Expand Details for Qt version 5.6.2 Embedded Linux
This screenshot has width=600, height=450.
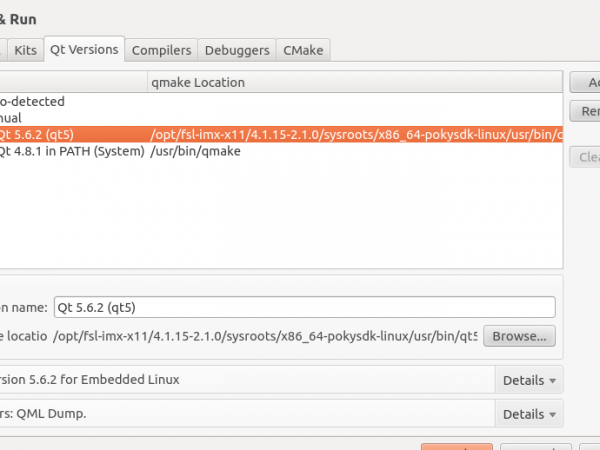coord(529,380)
